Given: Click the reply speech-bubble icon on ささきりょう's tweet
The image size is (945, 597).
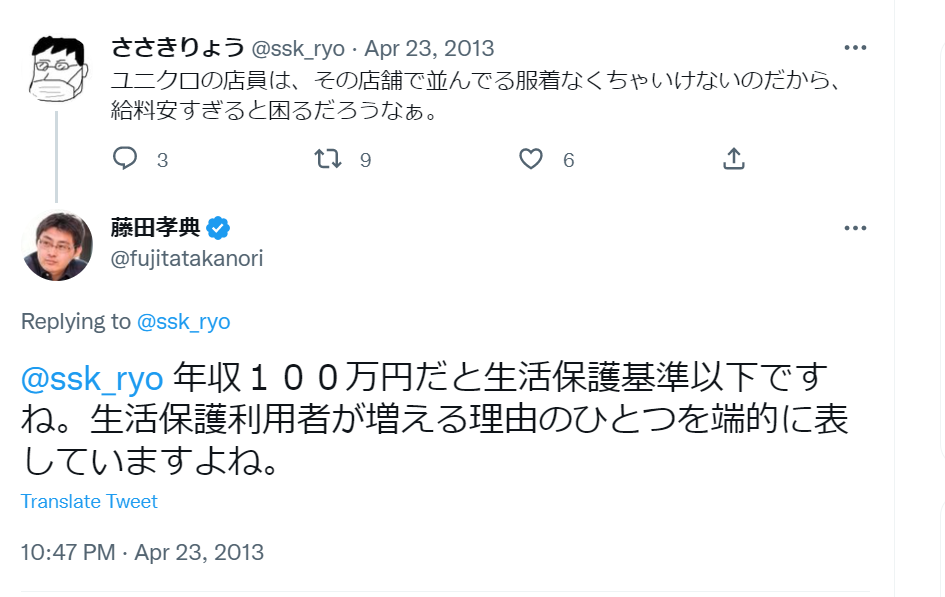Looking at the screenshot, I should tap(125, 159).
